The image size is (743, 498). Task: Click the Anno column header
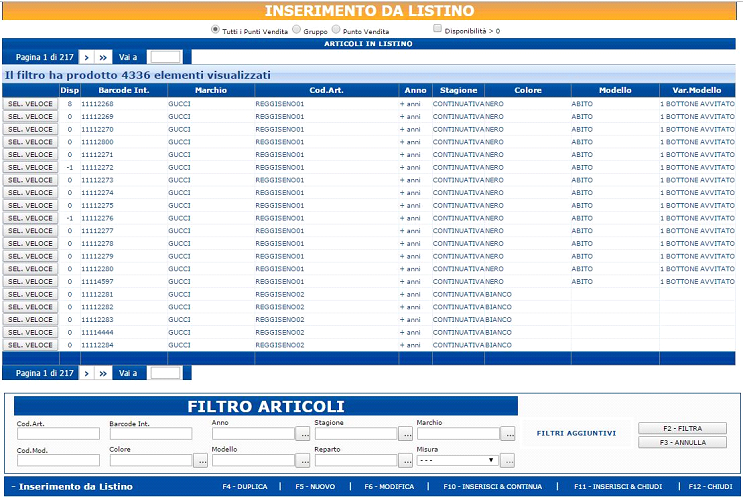(416, 90)
